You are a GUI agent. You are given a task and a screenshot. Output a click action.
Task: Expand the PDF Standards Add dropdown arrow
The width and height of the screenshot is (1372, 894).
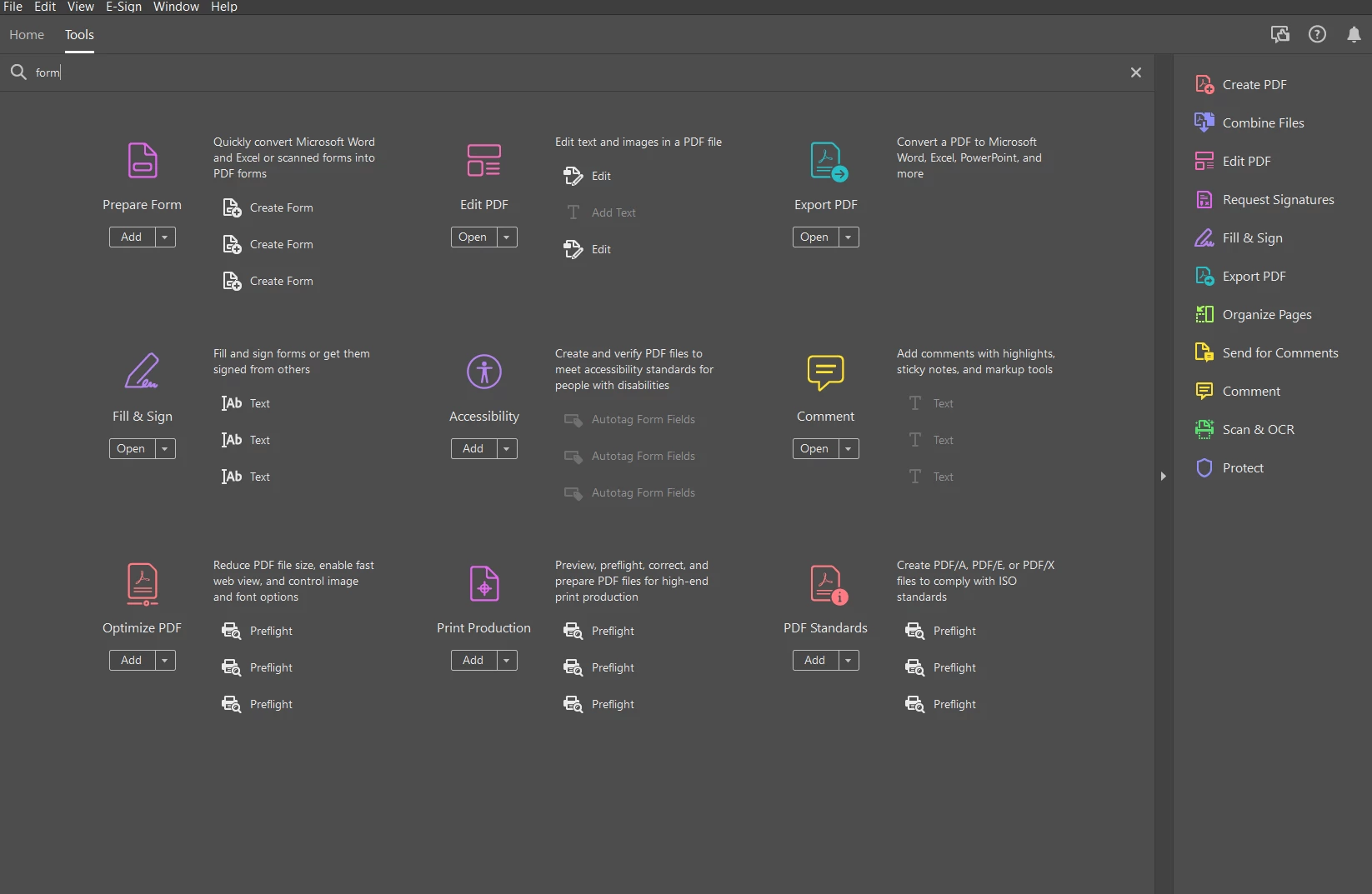pos(849,661)
